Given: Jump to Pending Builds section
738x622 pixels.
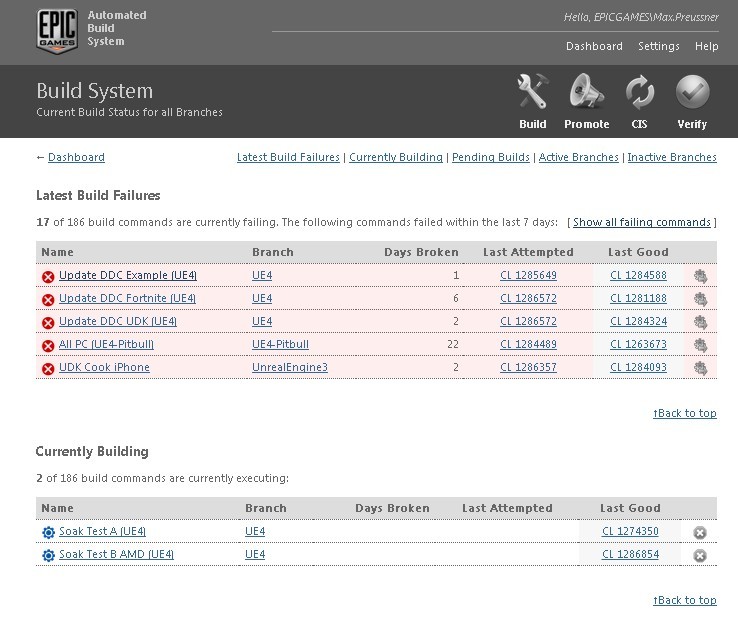Looking at the screenshot, I should coord(491,157).
